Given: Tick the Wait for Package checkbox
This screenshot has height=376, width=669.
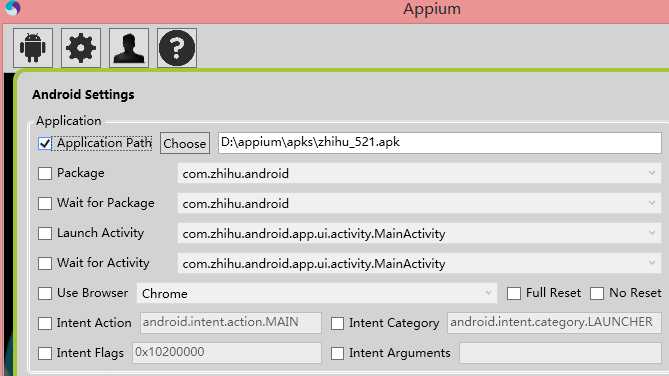Looking at the screenshot, I should (x=45, y=203).
